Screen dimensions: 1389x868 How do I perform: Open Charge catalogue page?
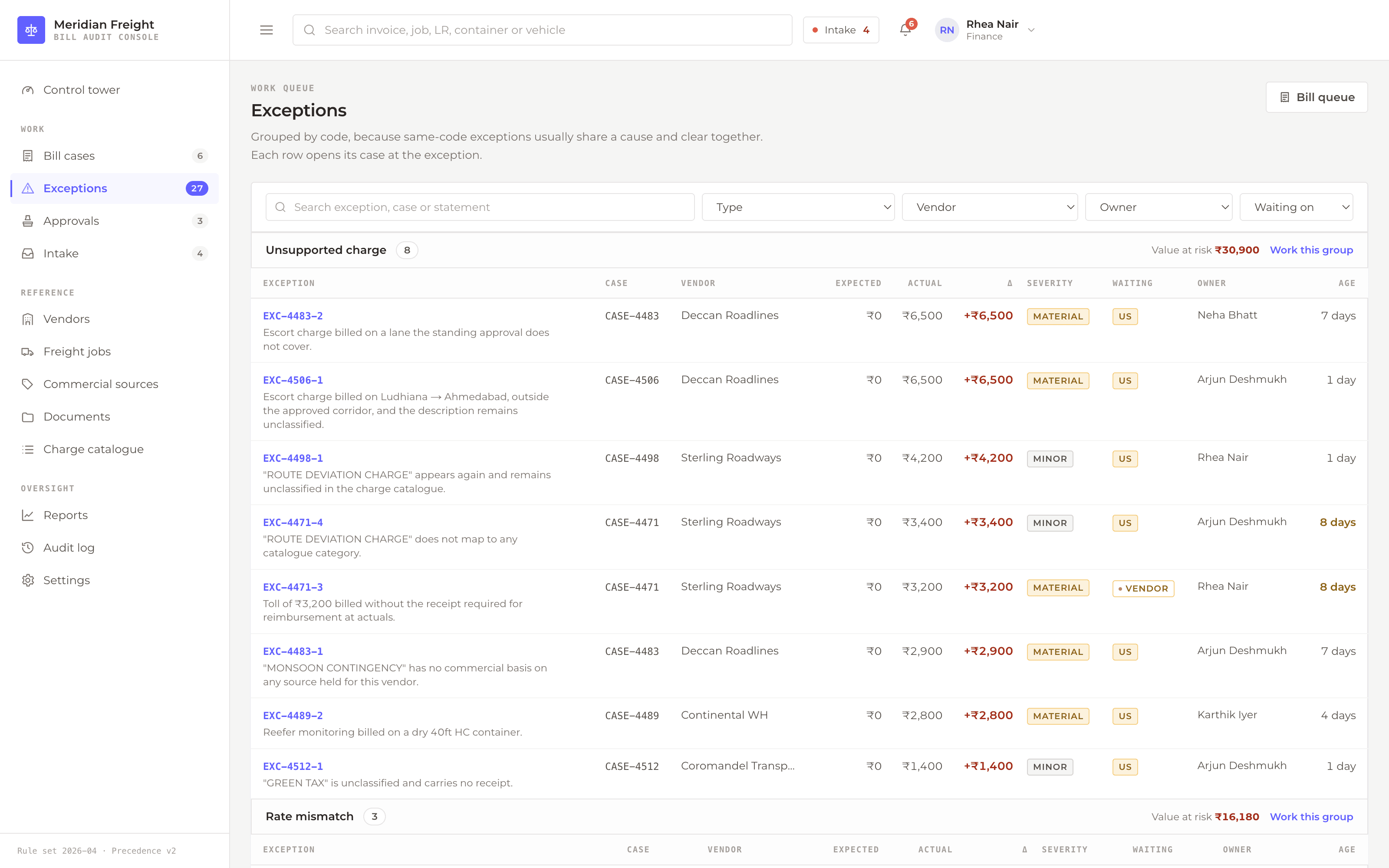(x=114, y=450)
